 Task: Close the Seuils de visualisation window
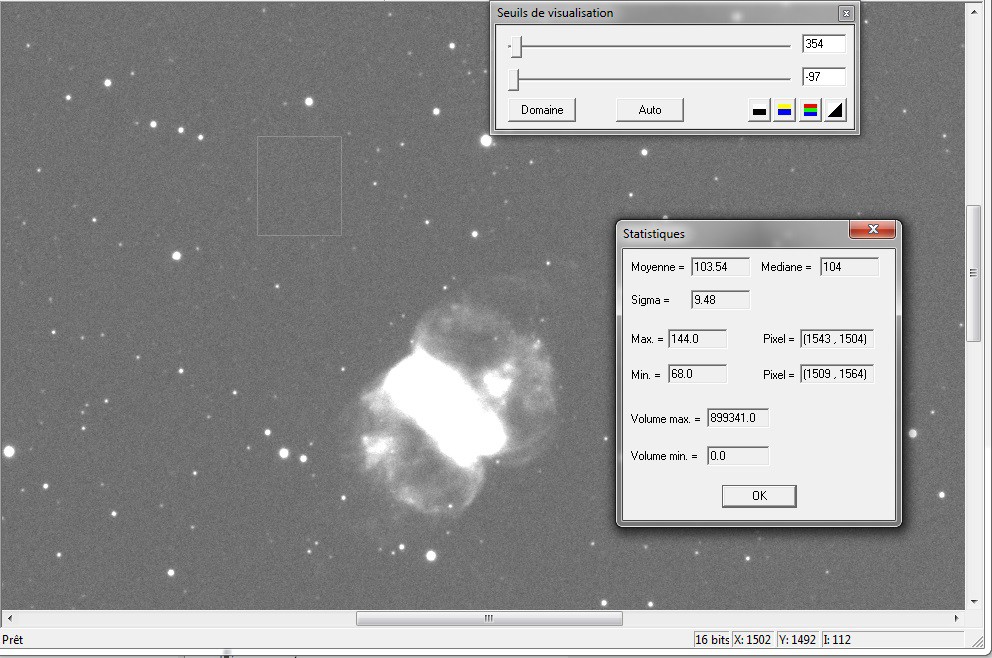[846, 13]
